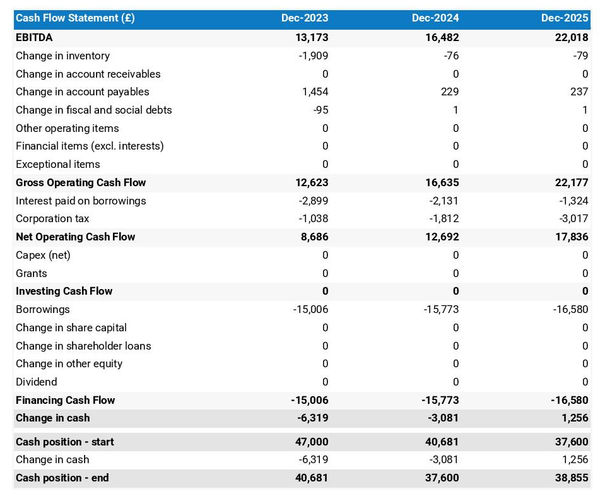Click the Dividend row label
The image size is (600, 496).
[37, 382]
